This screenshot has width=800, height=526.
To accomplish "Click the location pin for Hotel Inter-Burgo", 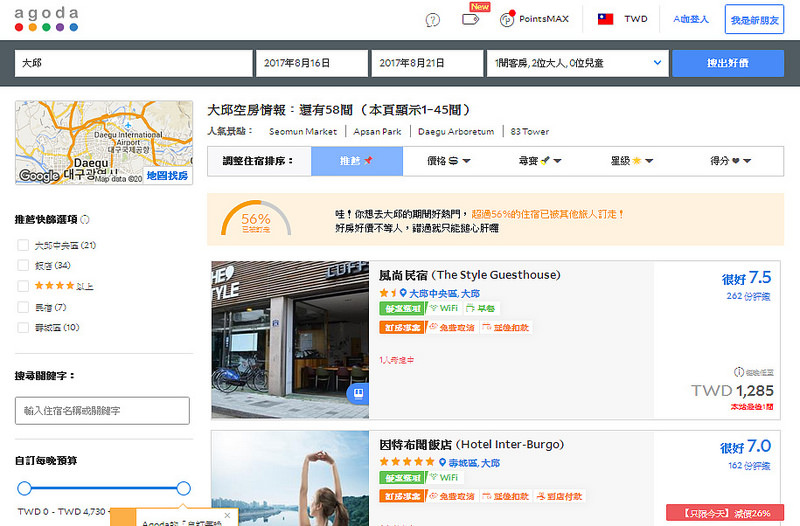I will pos(442,462).
